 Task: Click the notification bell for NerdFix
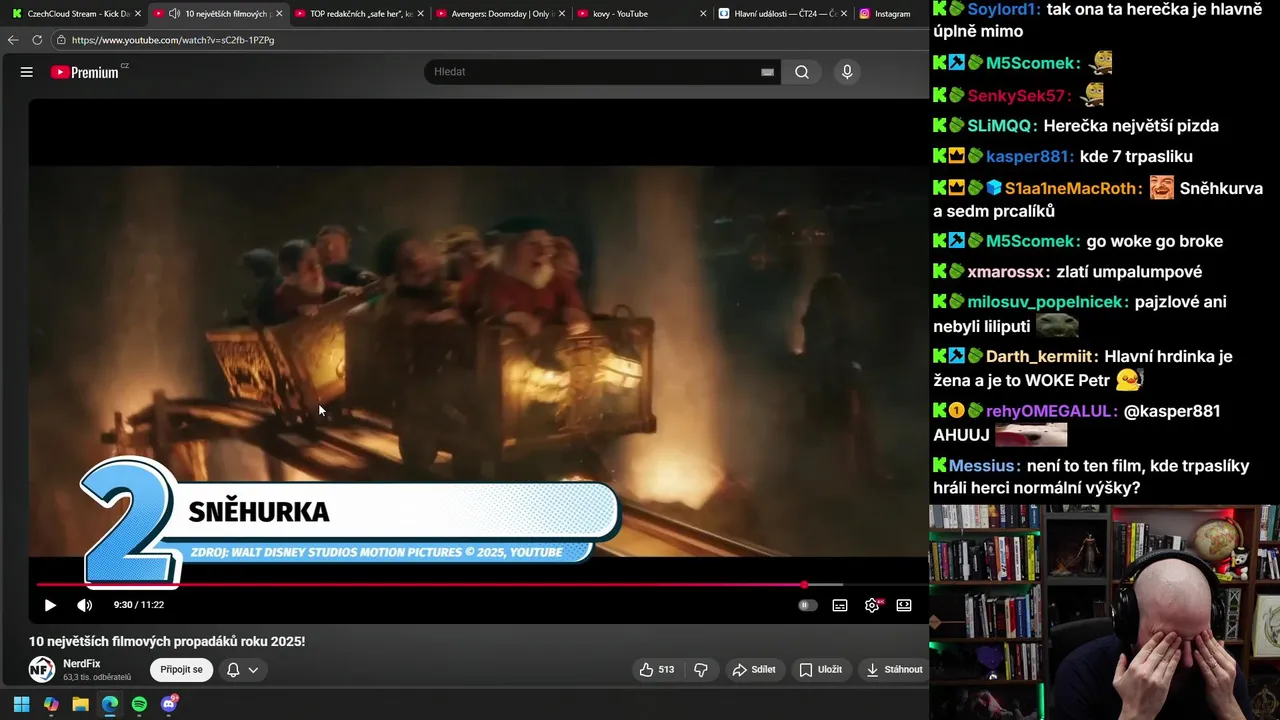[x=233, y=670]
